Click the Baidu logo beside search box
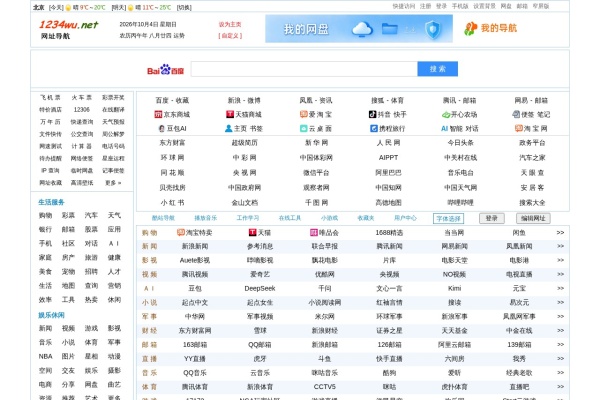The image size is (600, 400). [165, 70]
